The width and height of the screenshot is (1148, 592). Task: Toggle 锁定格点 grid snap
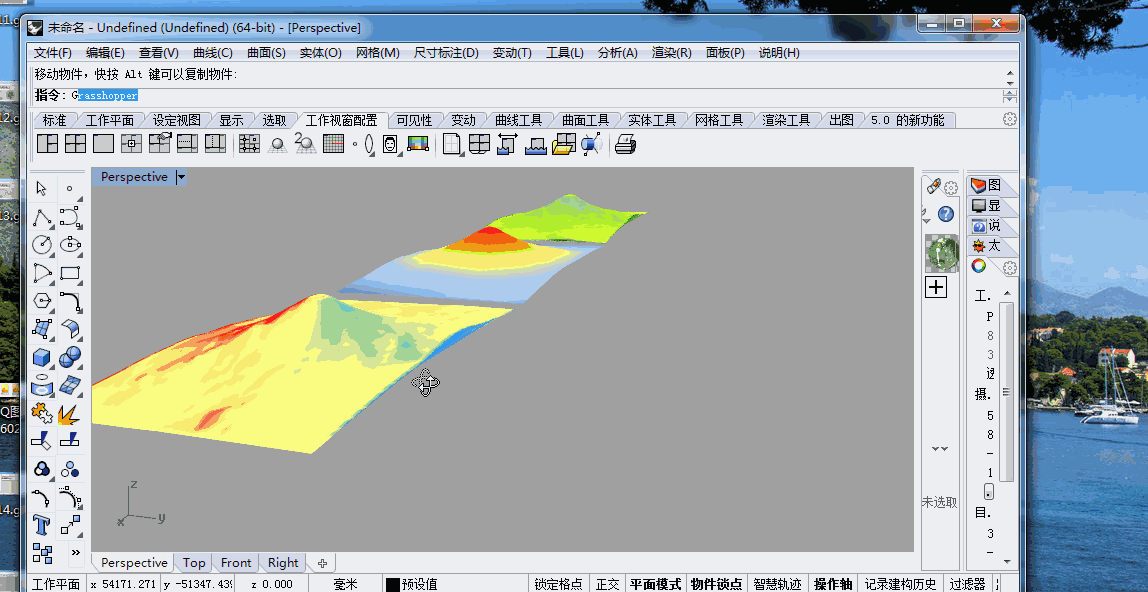point(559,584)
